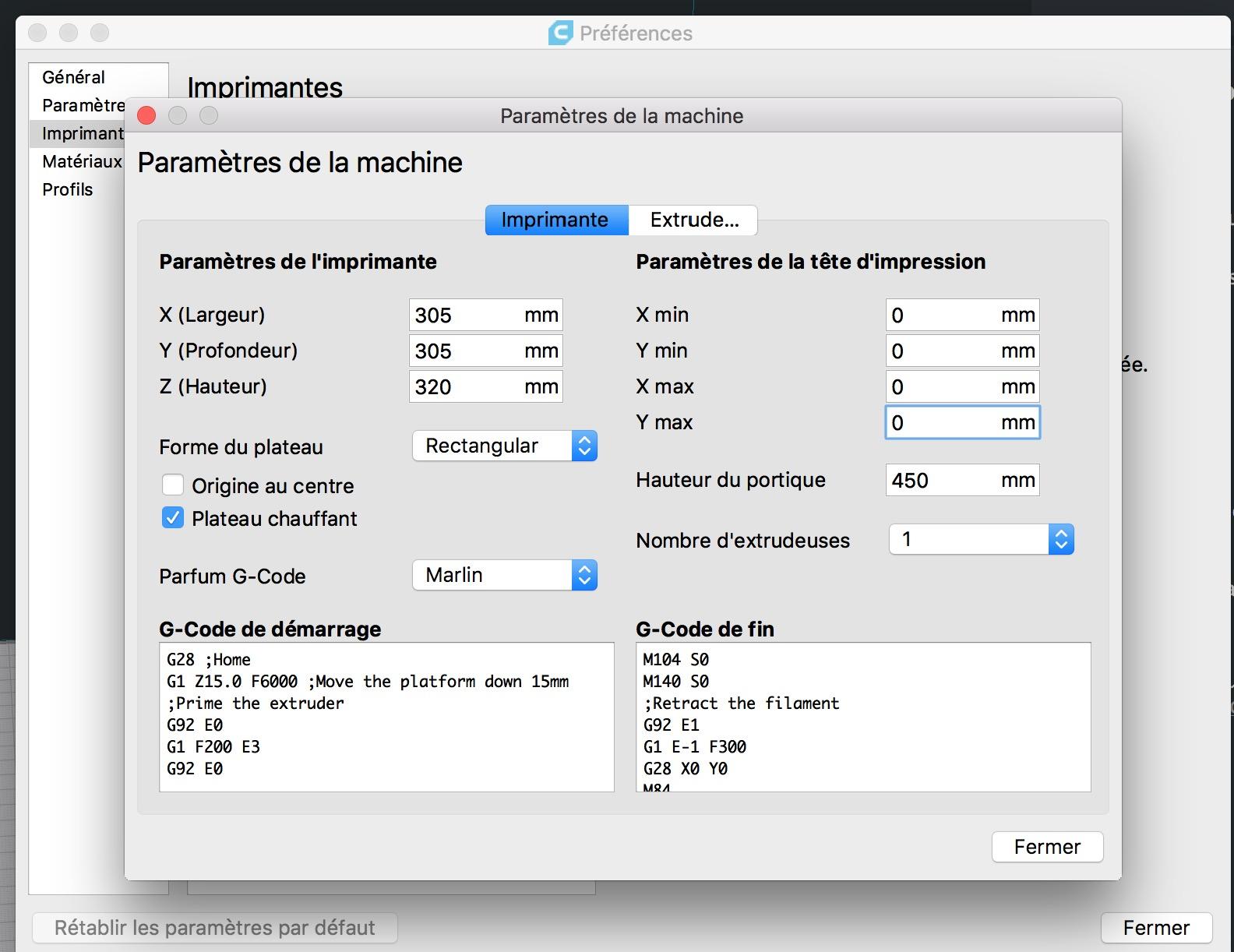Enable the Origine au centre checkbox
The height and width of the screenshot is (952, 1234).
point(173,485)
